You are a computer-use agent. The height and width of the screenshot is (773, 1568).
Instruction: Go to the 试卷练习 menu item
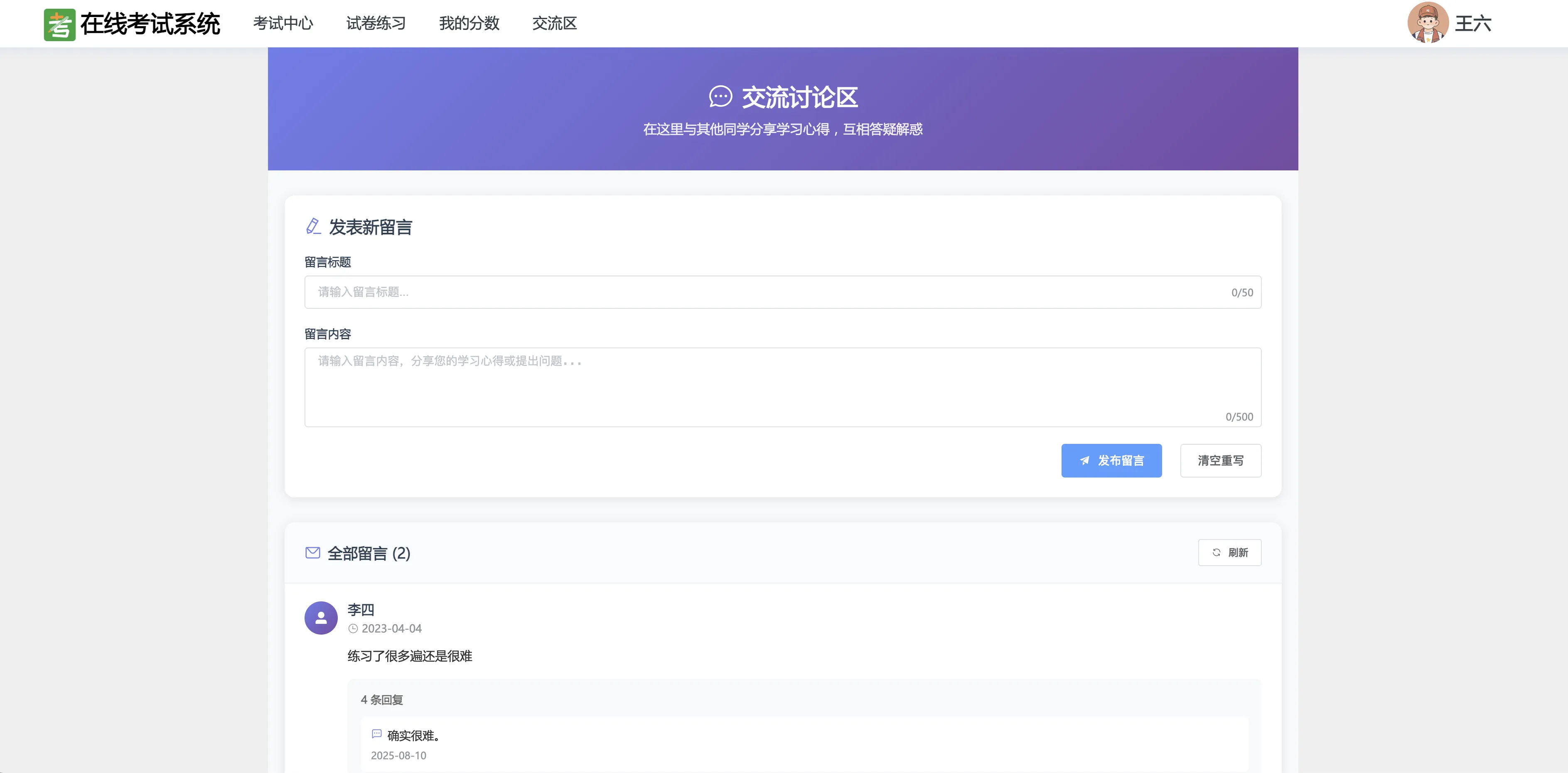click(x=376, y=24)
